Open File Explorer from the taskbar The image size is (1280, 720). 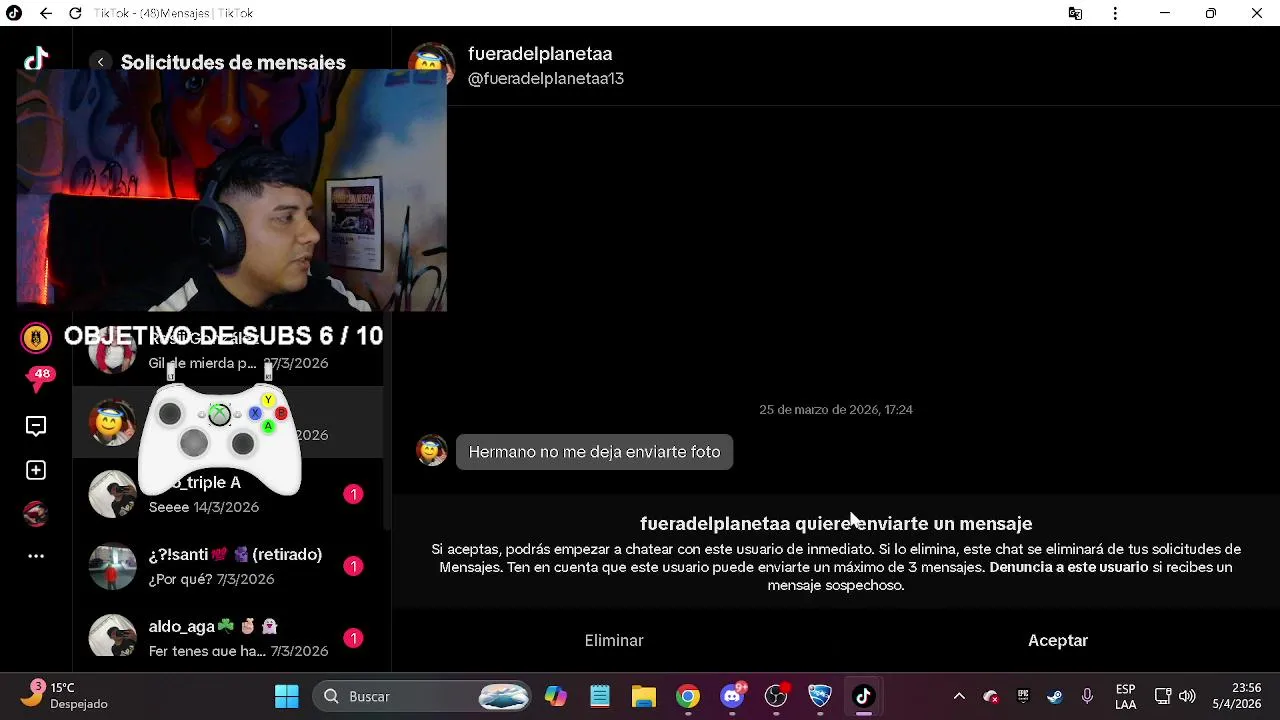click(644, 696)
